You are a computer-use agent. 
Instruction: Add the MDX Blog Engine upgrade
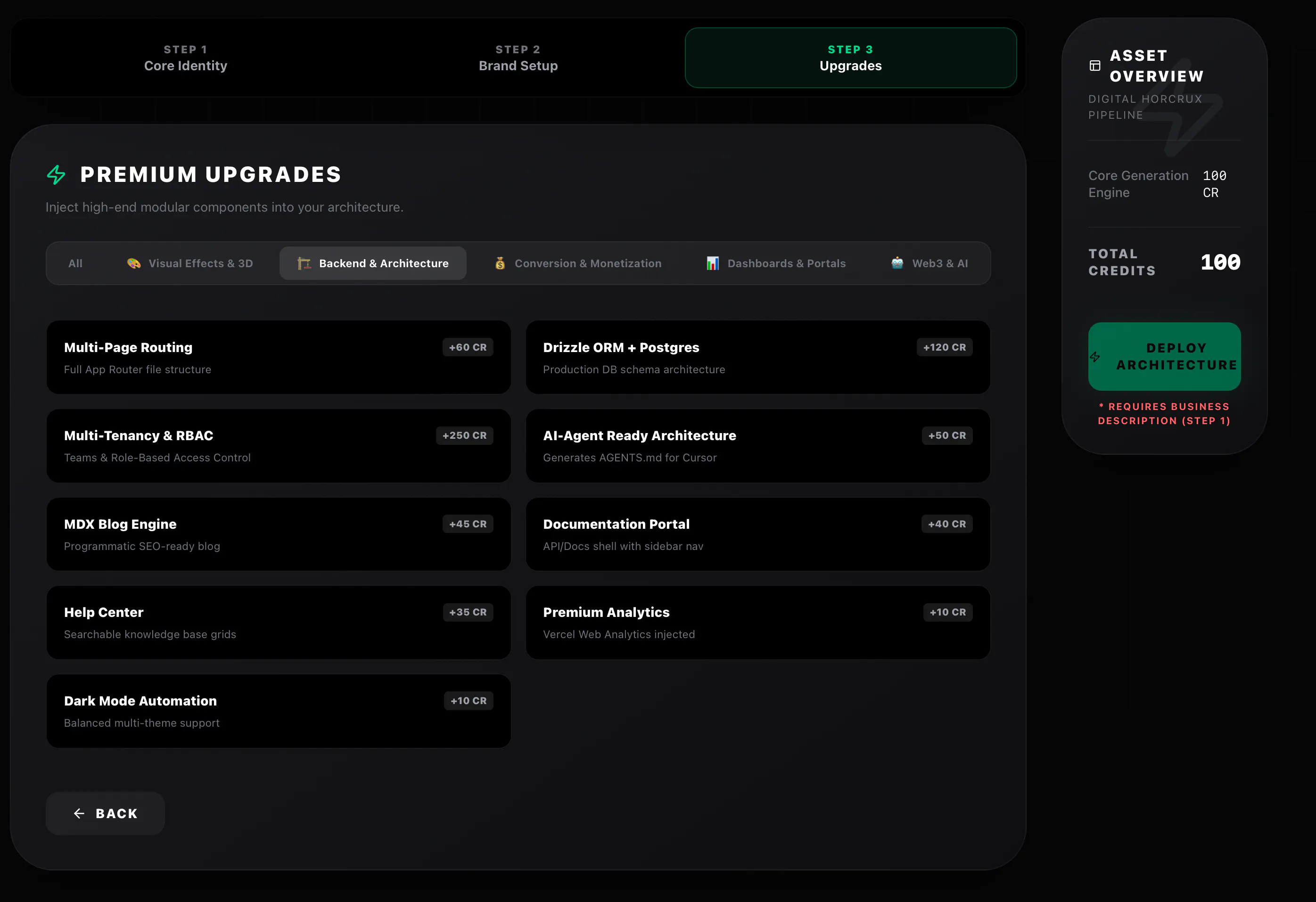point(279,534)
